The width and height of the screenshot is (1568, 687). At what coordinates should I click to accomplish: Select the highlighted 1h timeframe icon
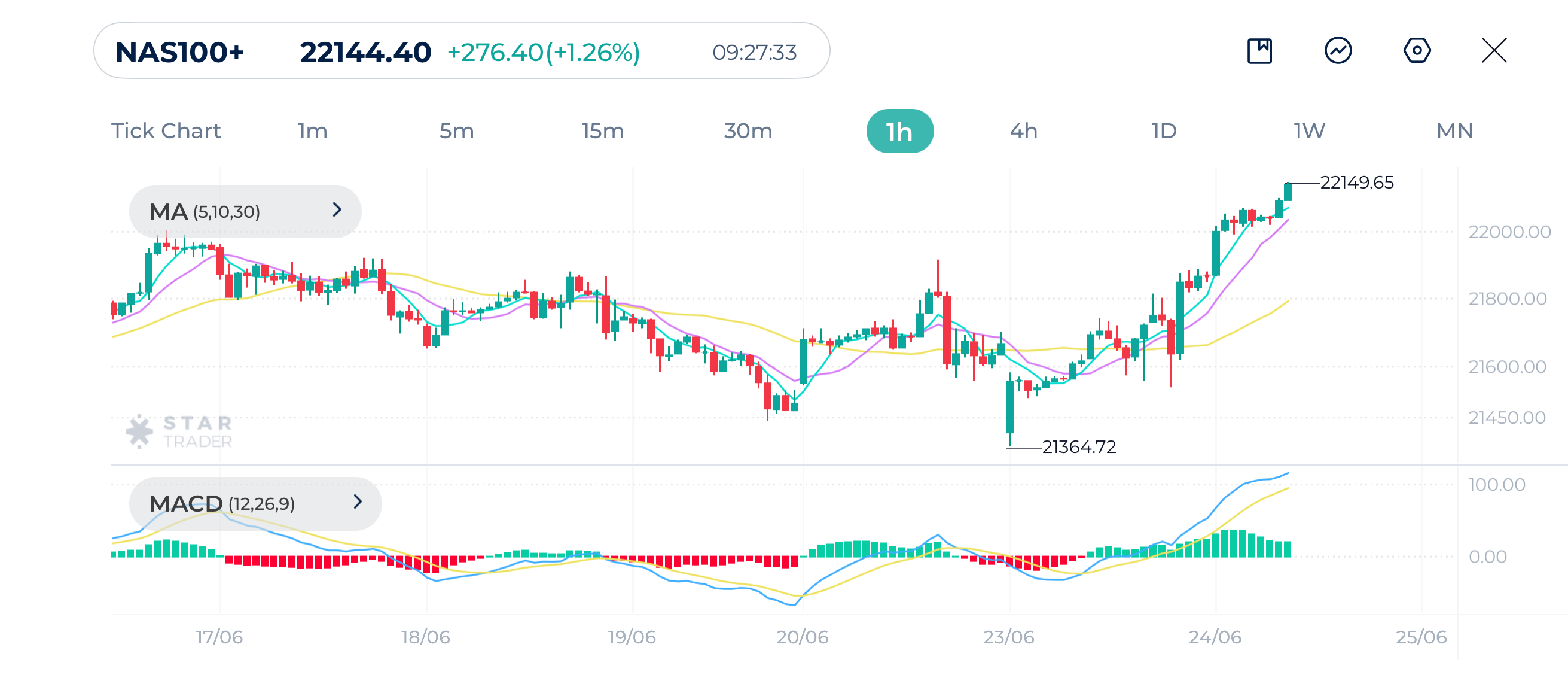tap(899, 130)
